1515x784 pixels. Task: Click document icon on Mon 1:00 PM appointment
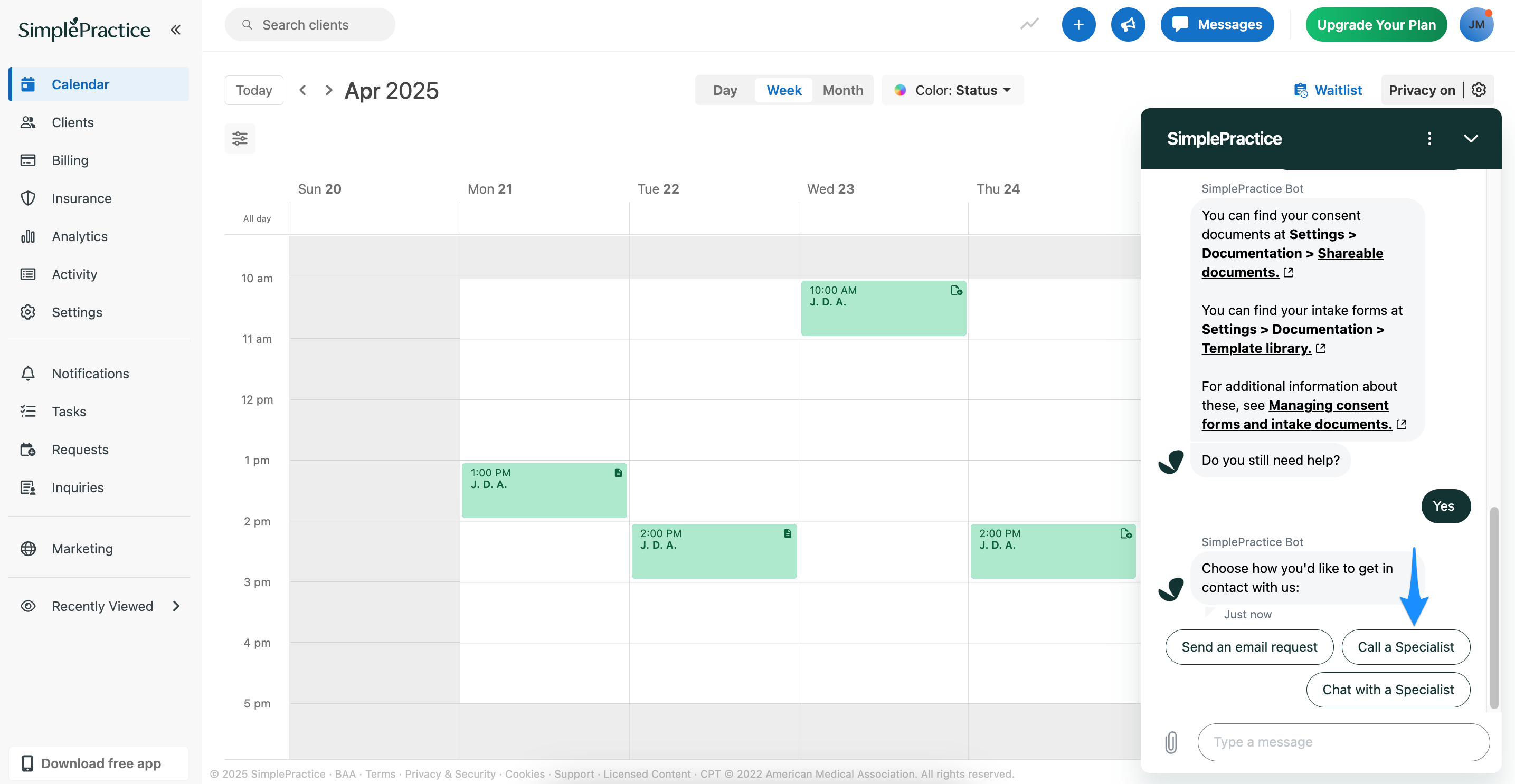[x=618, y=473]
